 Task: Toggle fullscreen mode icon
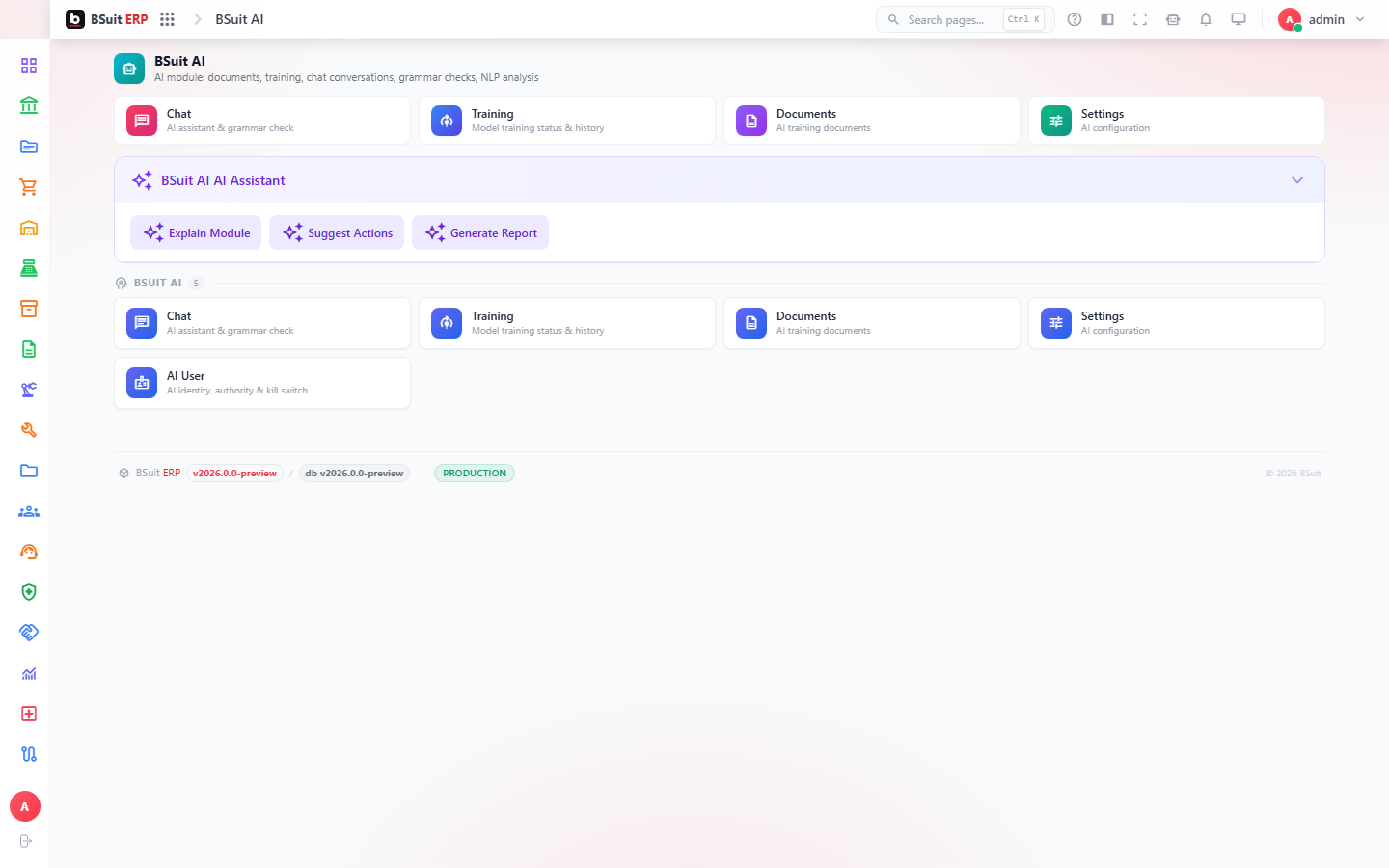click(1140, 19)
